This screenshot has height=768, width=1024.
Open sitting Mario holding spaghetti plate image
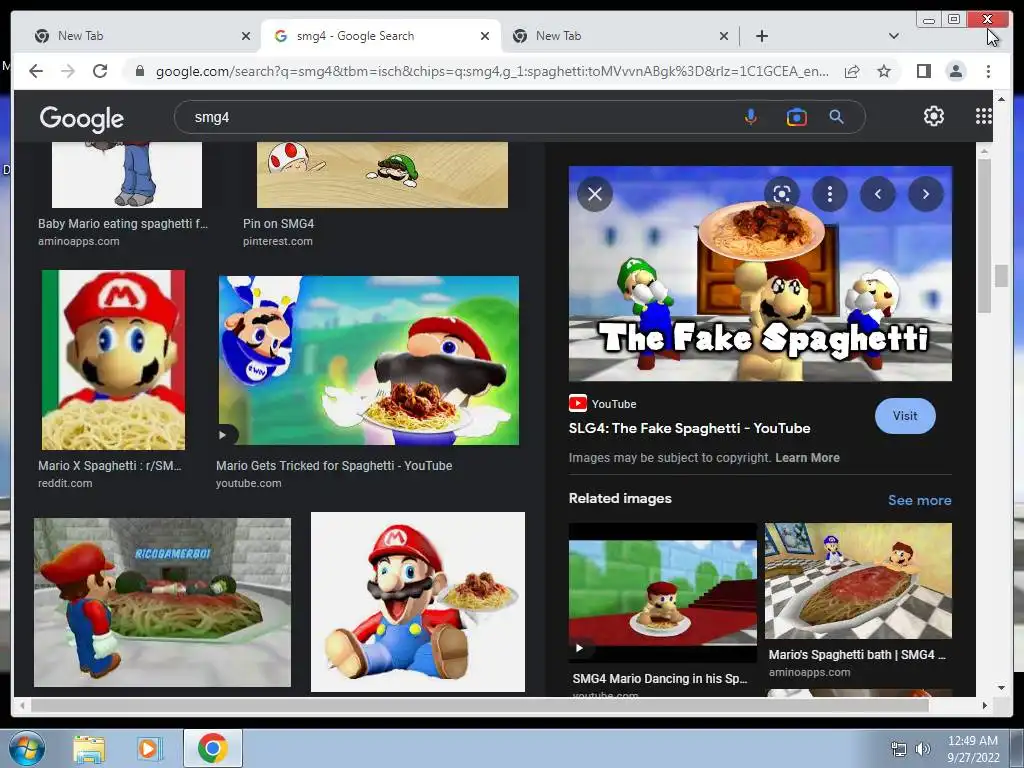(x=417, y=601)
